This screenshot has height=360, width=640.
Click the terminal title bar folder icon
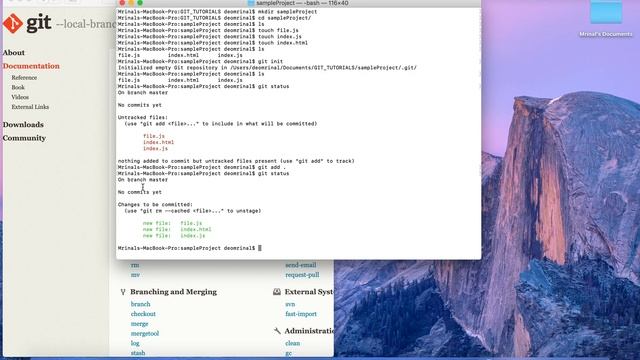pyautogui.click(x=251, y=3)
